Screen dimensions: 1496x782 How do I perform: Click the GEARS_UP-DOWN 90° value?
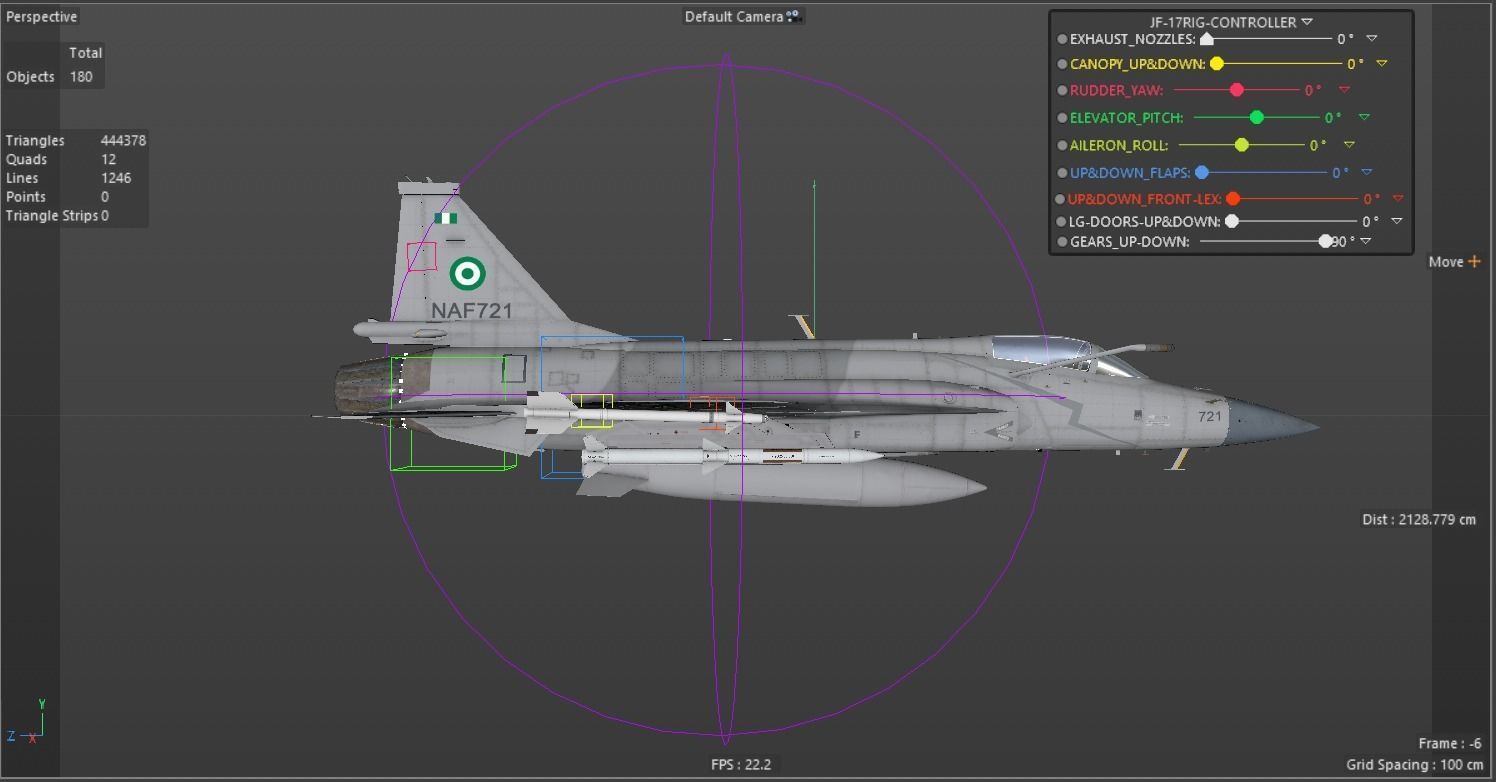click(x=1343, y=242)
